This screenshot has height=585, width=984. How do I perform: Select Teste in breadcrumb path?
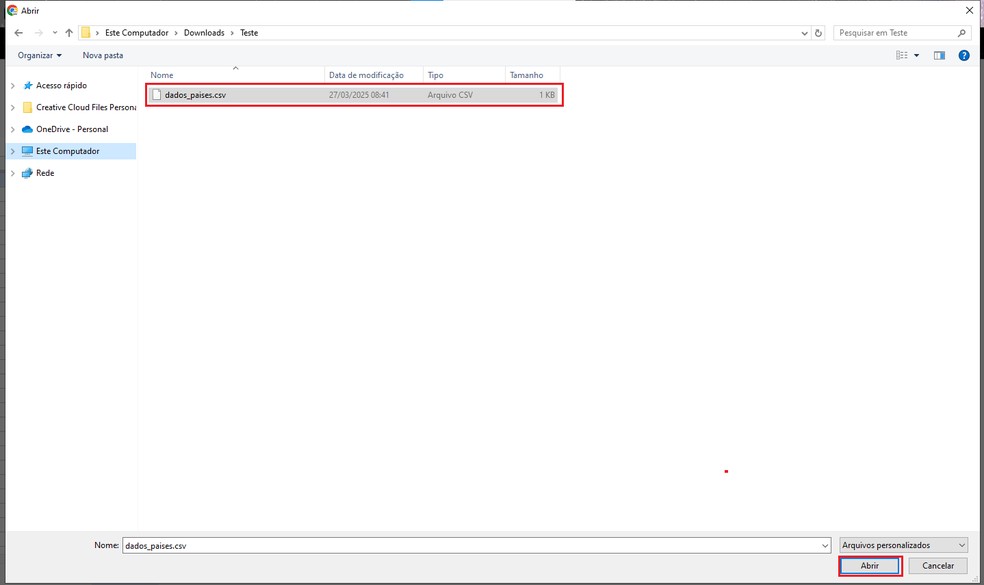[x=249, y=33]
